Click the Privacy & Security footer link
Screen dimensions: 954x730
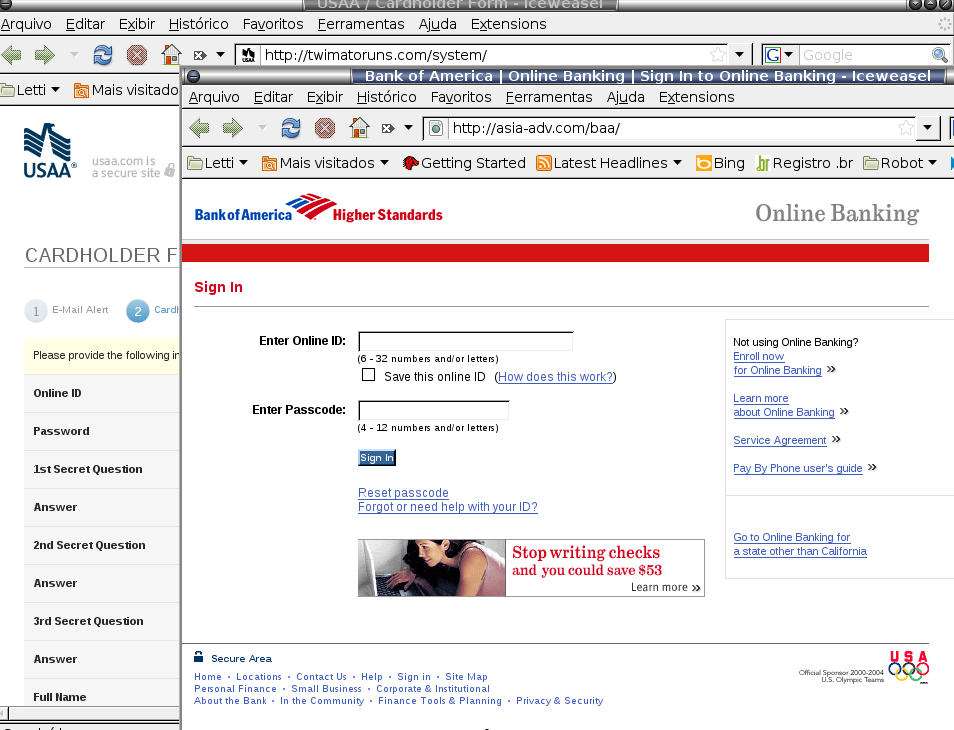pyautogui.click(x=559, y=701)
